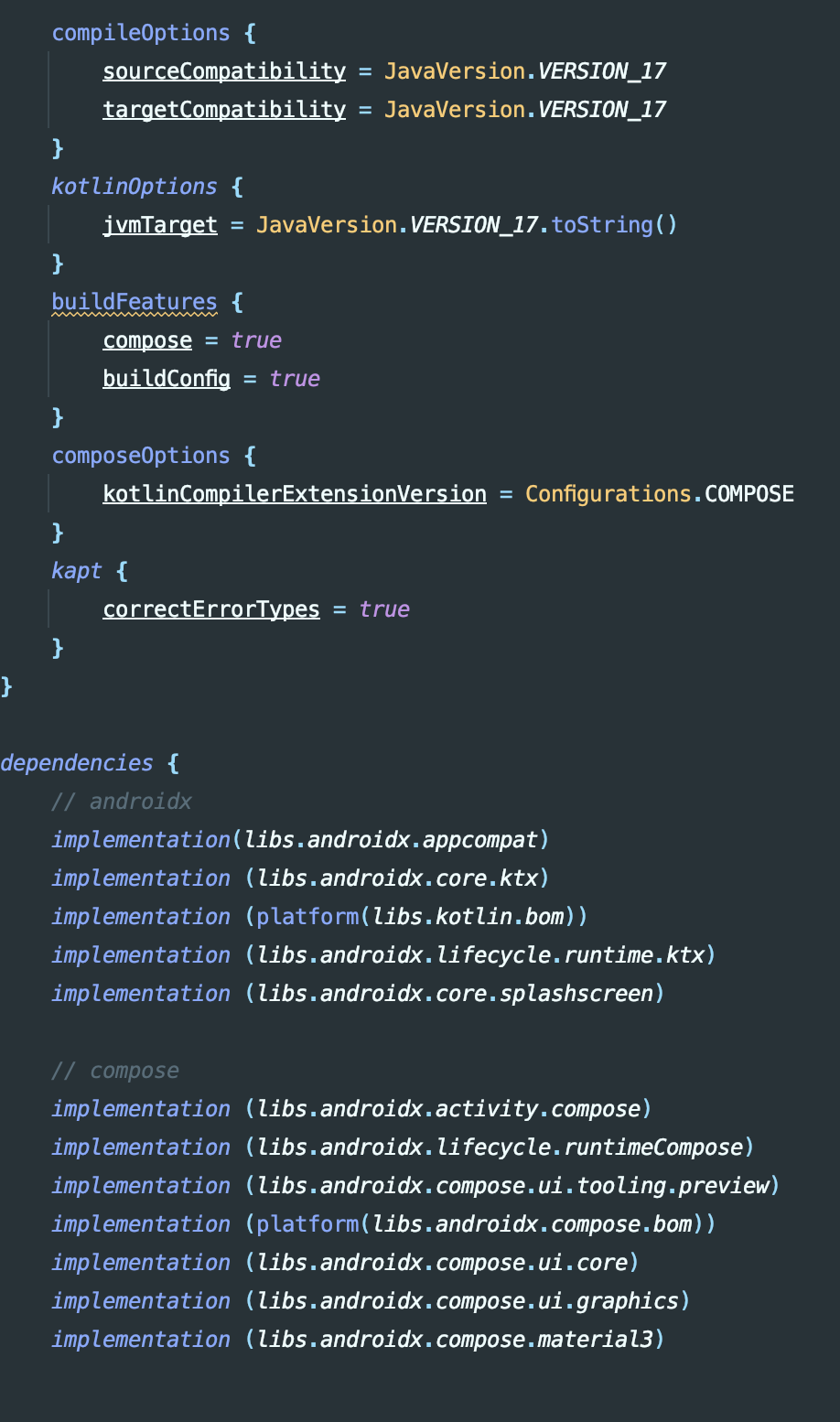The image size is (840, 1422).
Task: Click true value after correctErrorTypes
Action: click(x=384, y=609)
